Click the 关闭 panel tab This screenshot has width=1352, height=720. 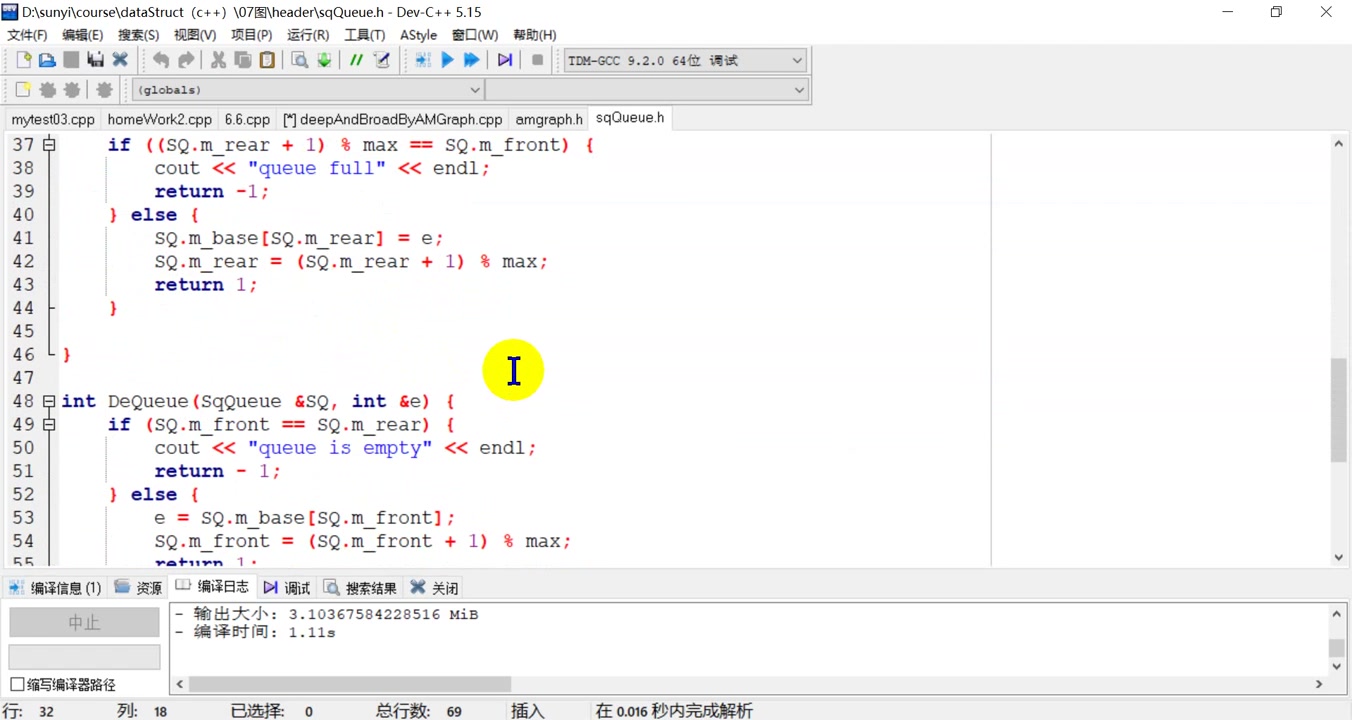(x=435, y=588)
